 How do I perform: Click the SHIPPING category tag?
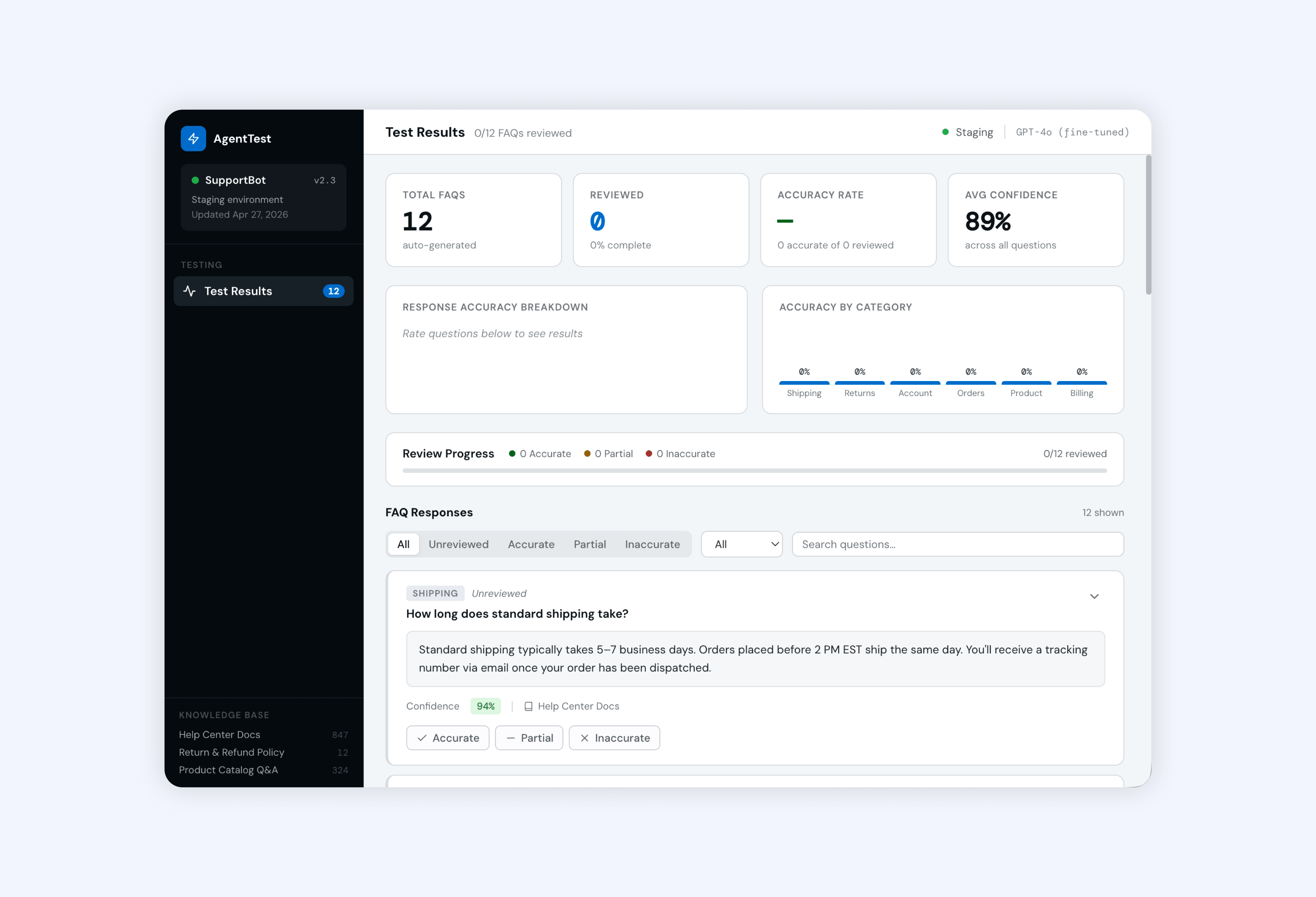435,593
